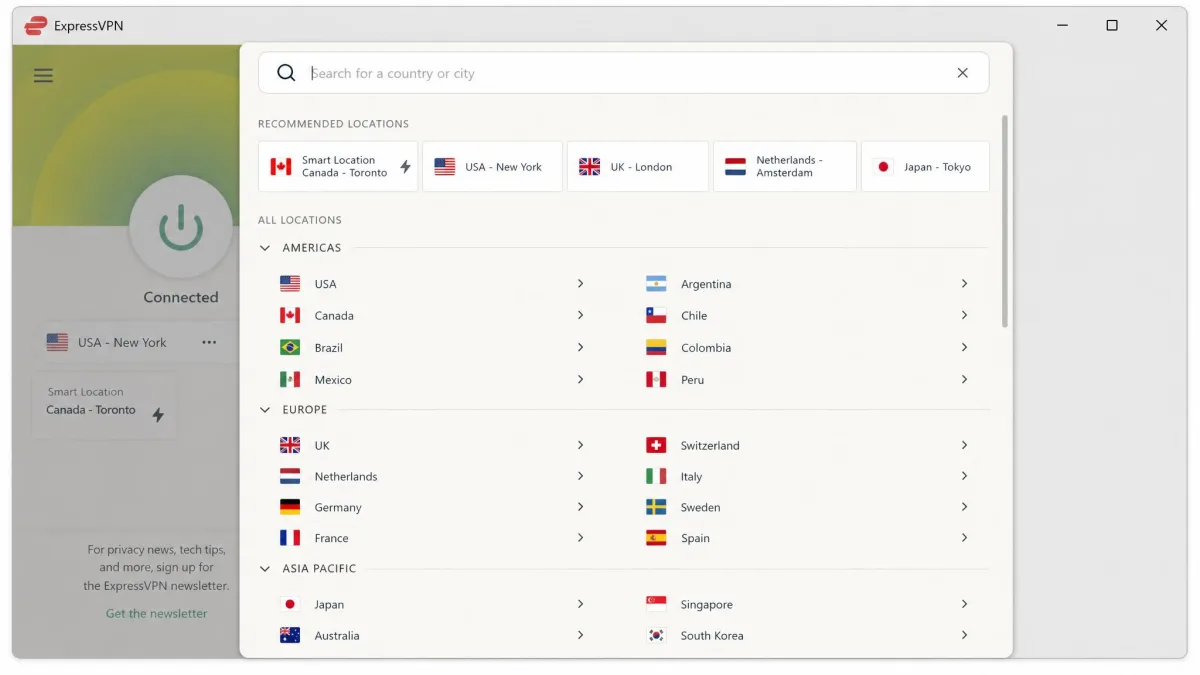Click the Brazil flag icon

pos(290,347)
